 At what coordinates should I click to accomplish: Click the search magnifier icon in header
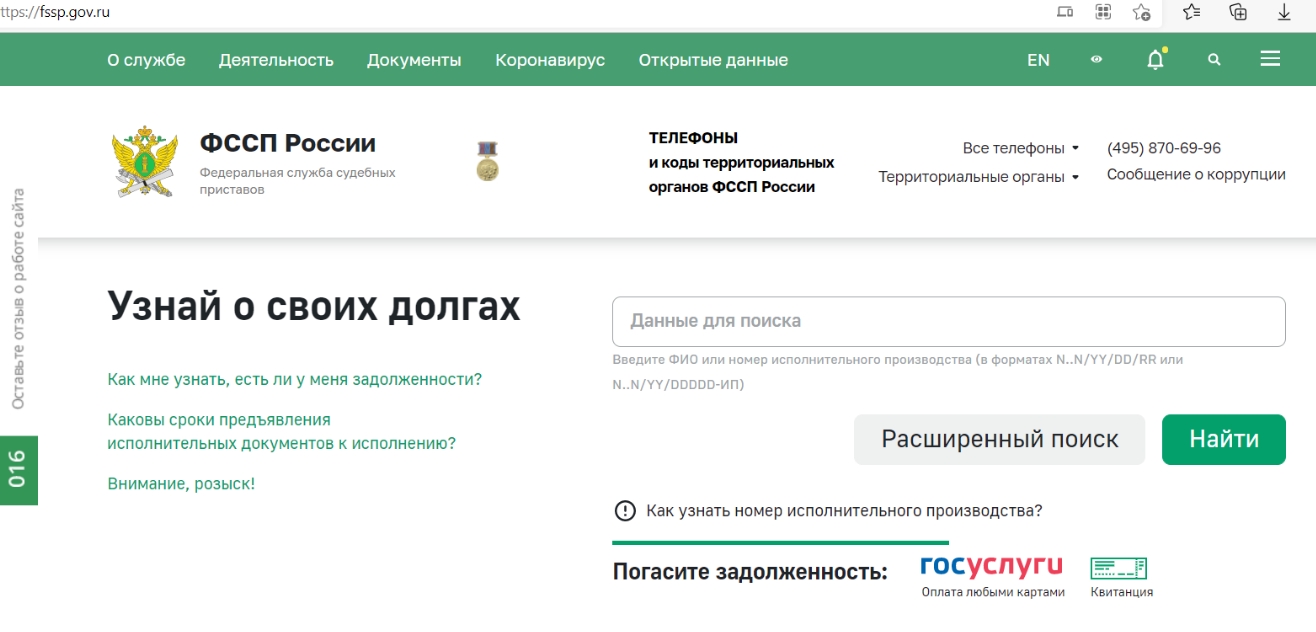pyautogui.click(x=1214, y=60)
